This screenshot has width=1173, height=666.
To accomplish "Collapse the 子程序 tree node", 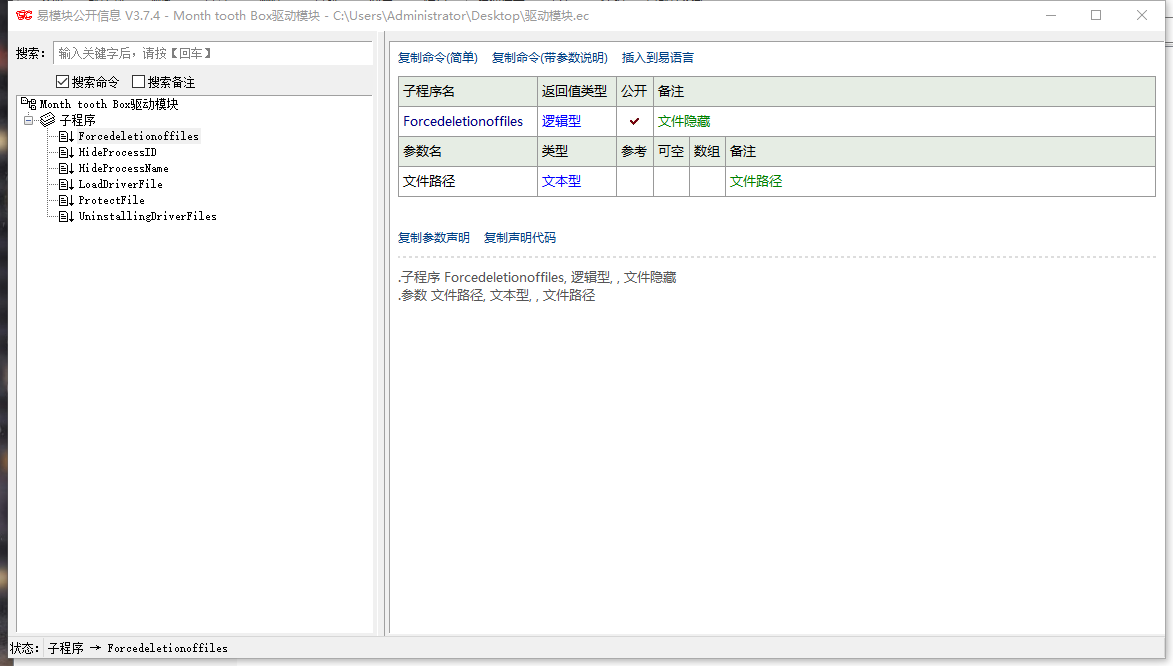I will (29, 120).
